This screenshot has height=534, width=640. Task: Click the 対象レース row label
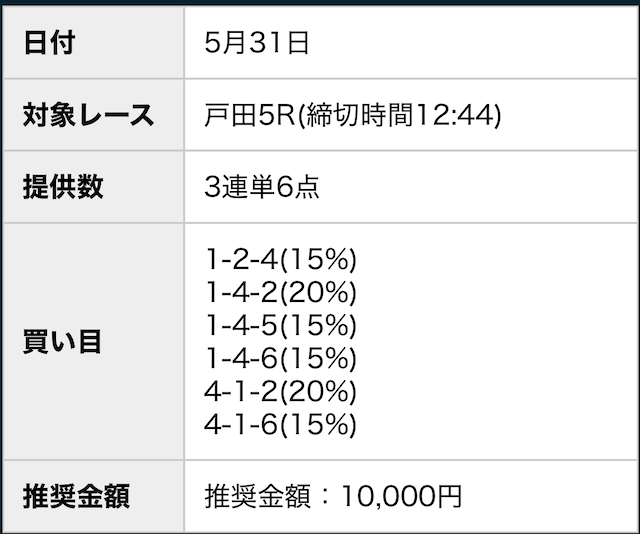coord(89,114)
